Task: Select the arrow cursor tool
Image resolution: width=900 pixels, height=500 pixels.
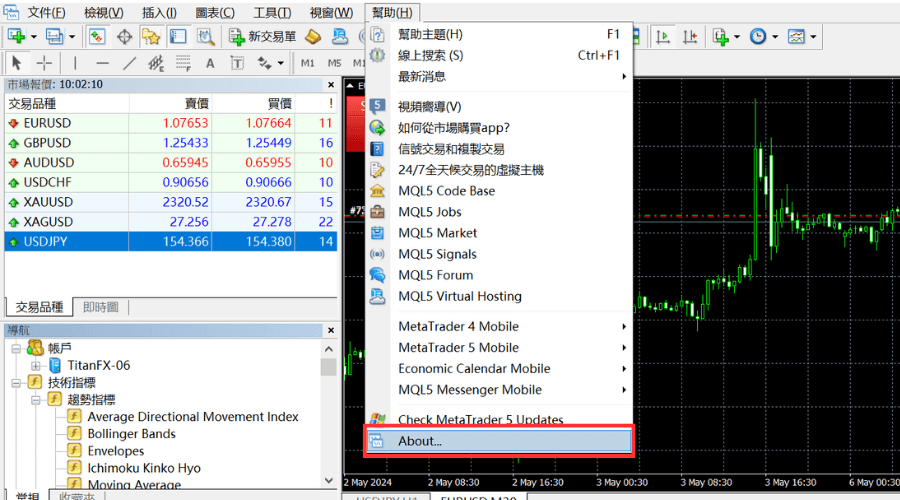Action: 17,63
